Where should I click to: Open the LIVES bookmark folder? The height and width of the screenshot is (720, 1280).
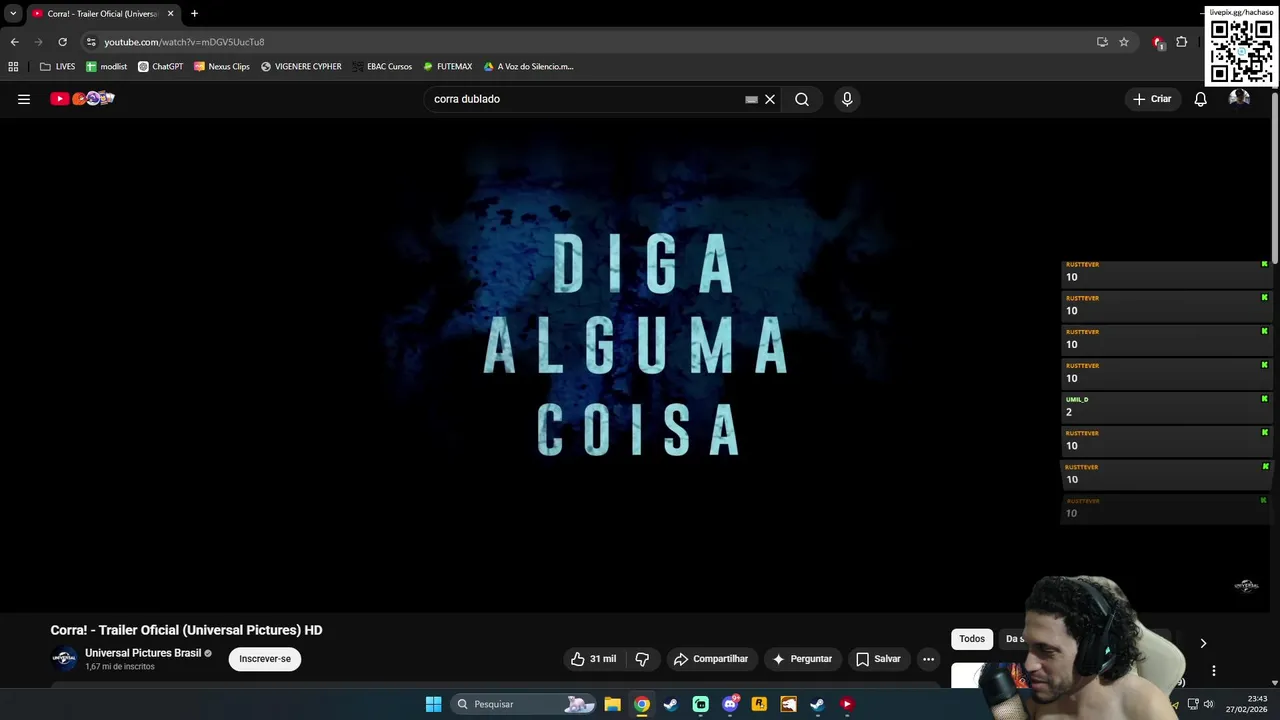tap(58, 67)
